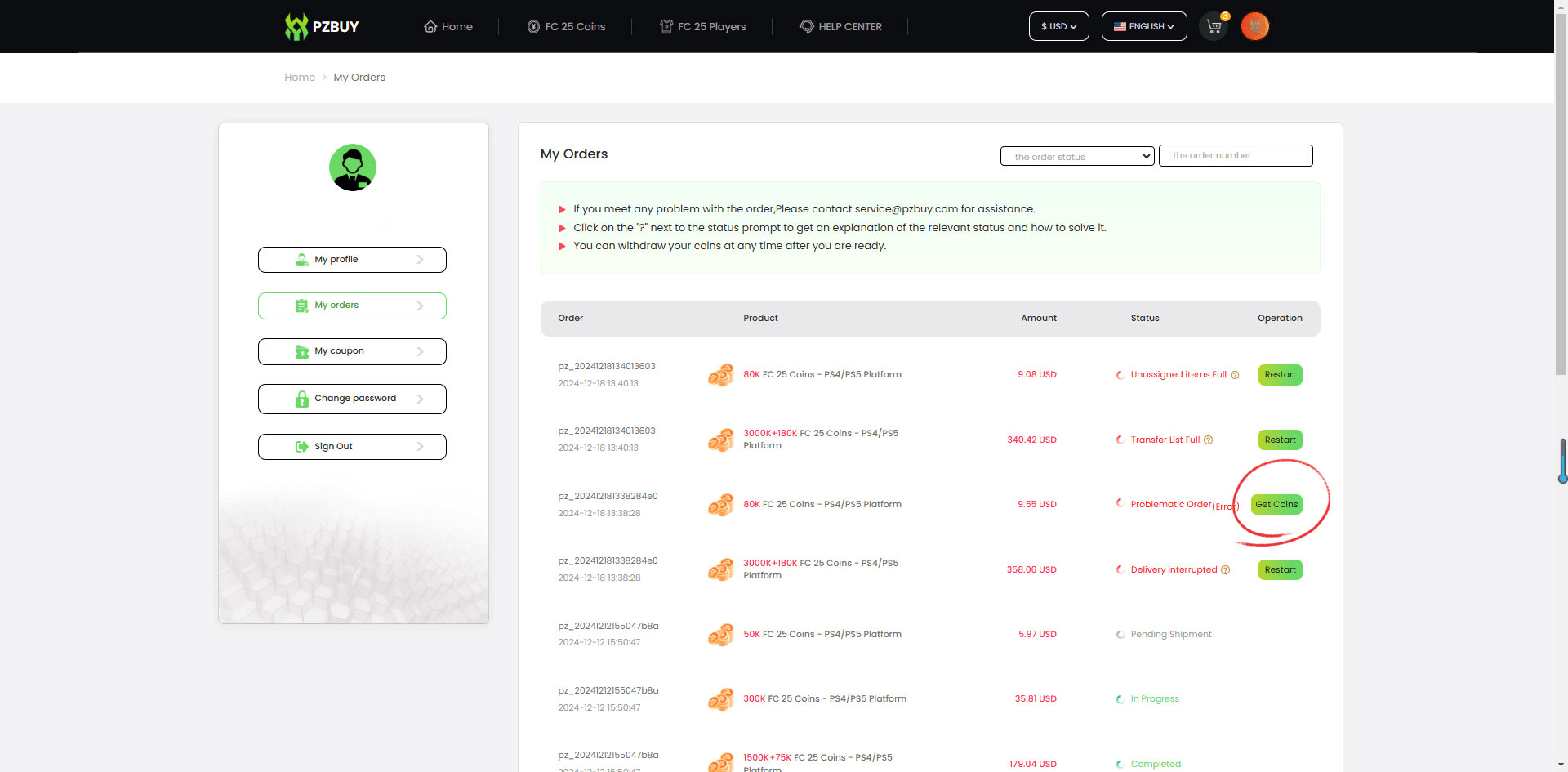Open the Home navigation item
The image size is (1568, 772).
[448, 27]
